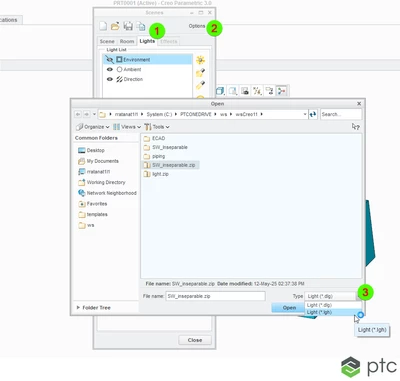Add a new lightbulb using the sun icon
The width and height of the screenshot is (400, 381).
pos(200,60)
